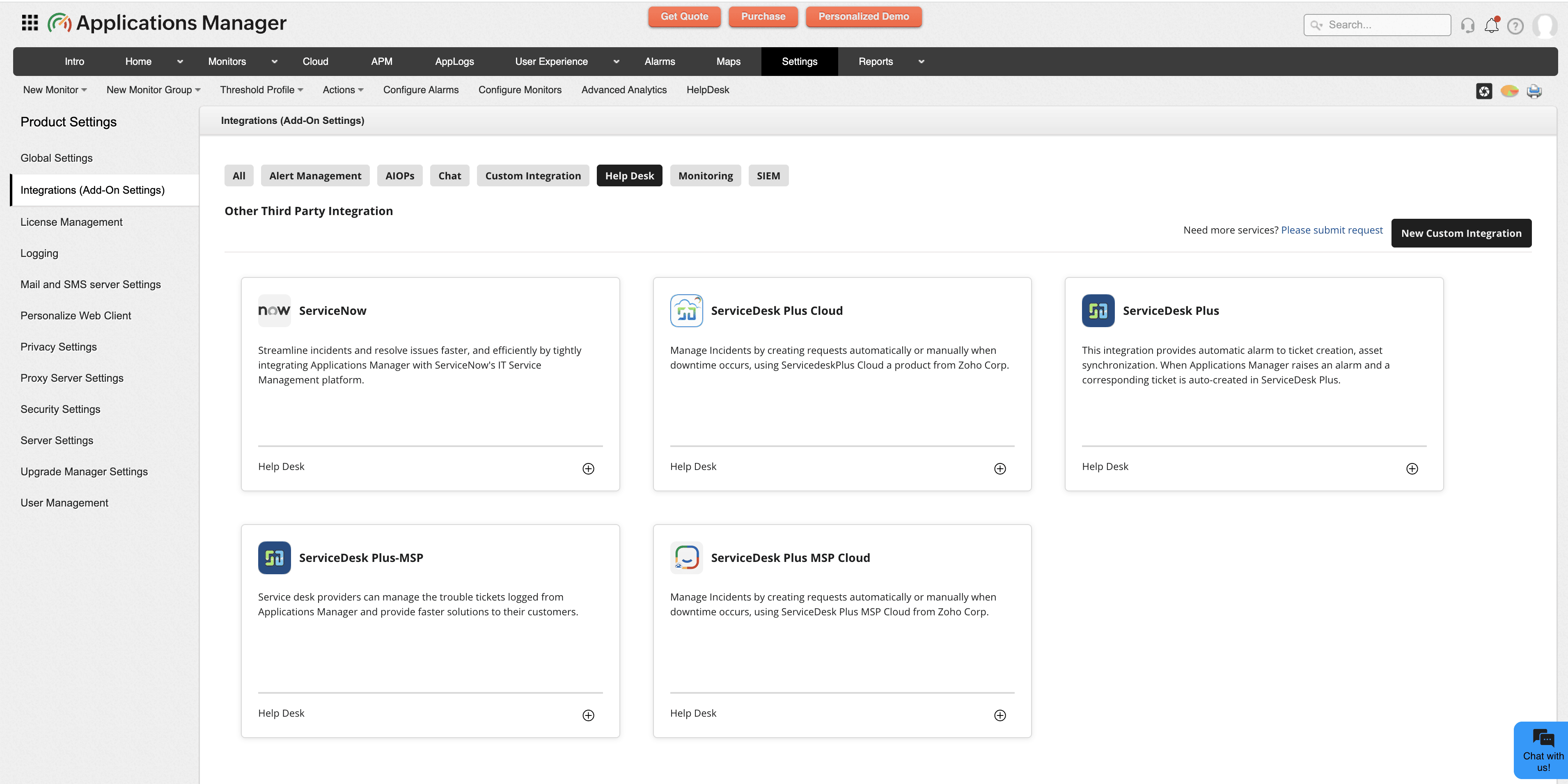Select the Settings tab
Screen dimensions: 1568x784
(799, 62)
